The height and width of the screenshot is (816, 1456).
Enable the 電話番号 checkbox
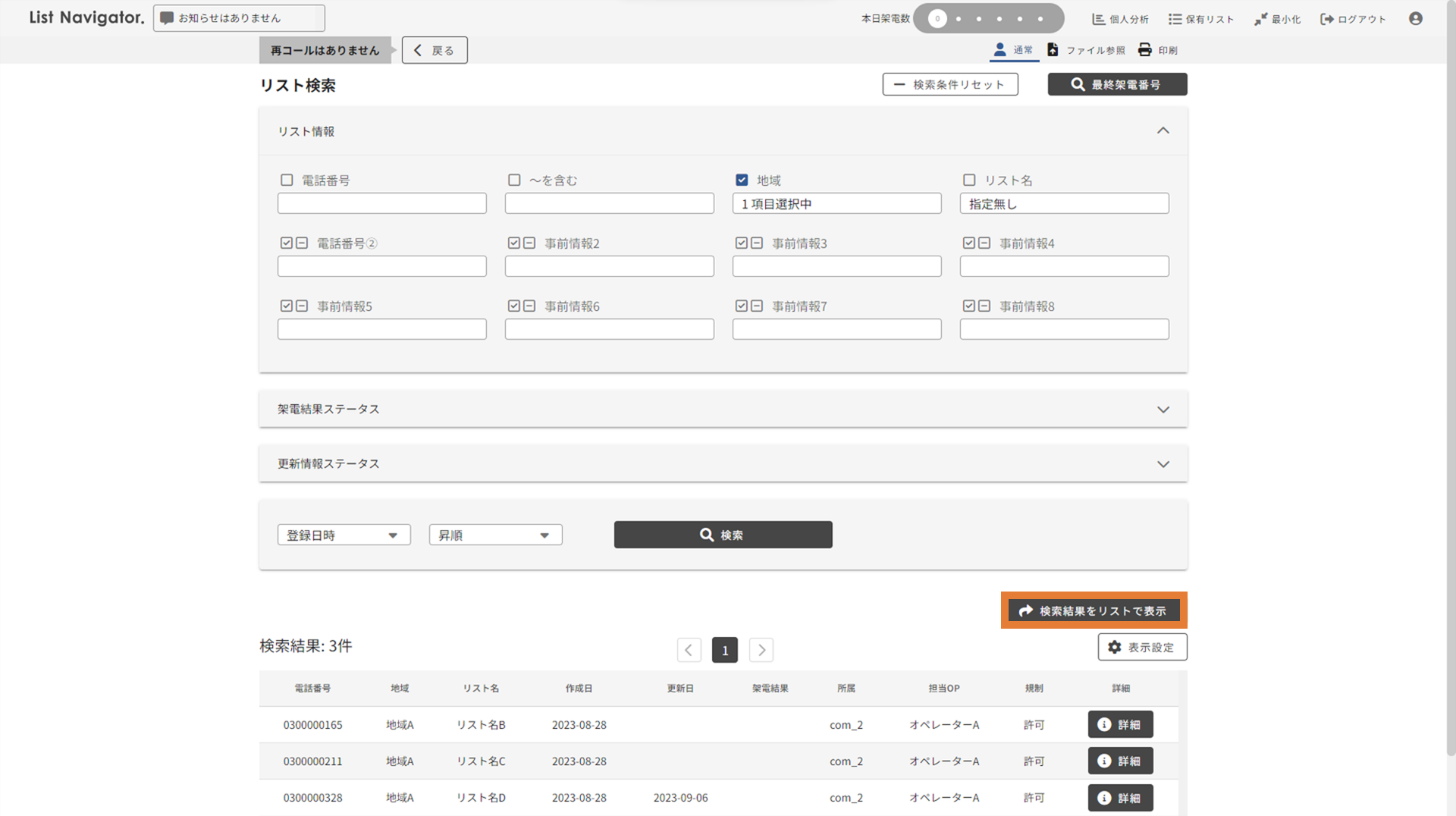tap(287, 180)
